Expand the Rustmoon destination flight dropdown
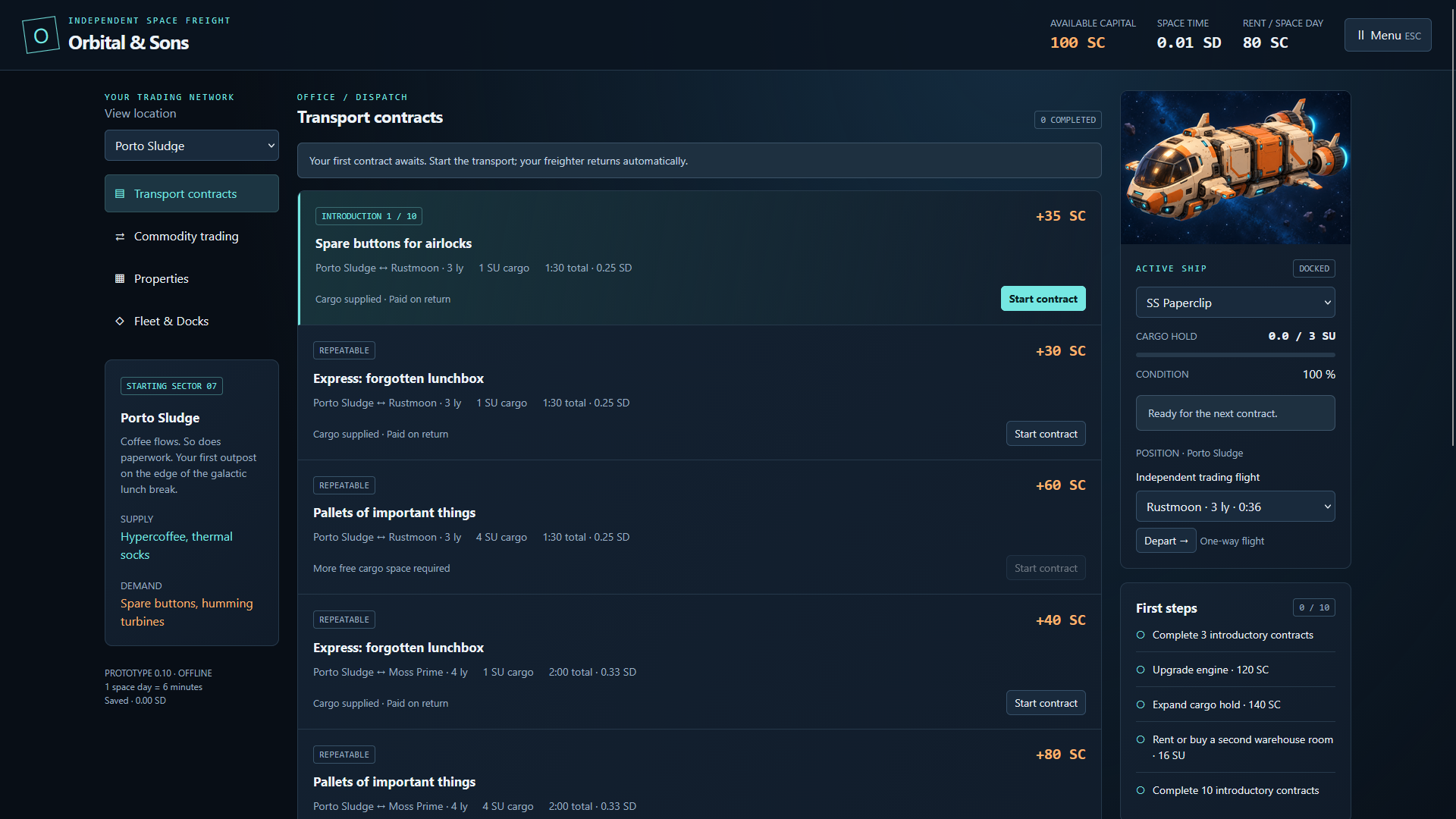 coord(1235,507)
